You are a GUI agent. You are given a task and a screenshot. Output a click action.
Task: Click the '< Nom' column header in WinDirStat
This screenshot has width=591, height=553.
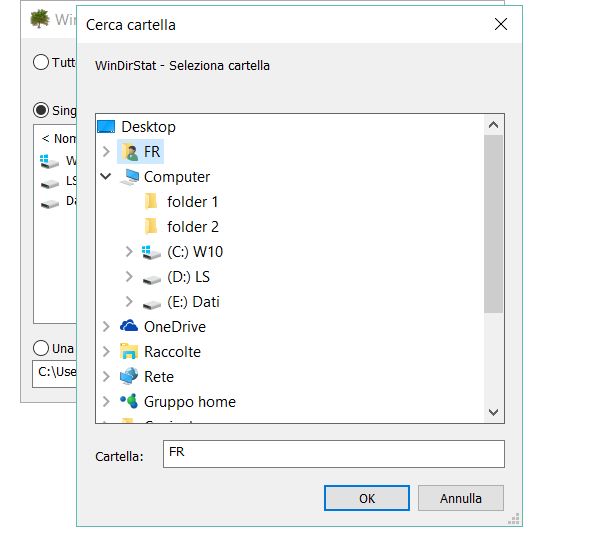pyautogui.click(x=58, y=138)
